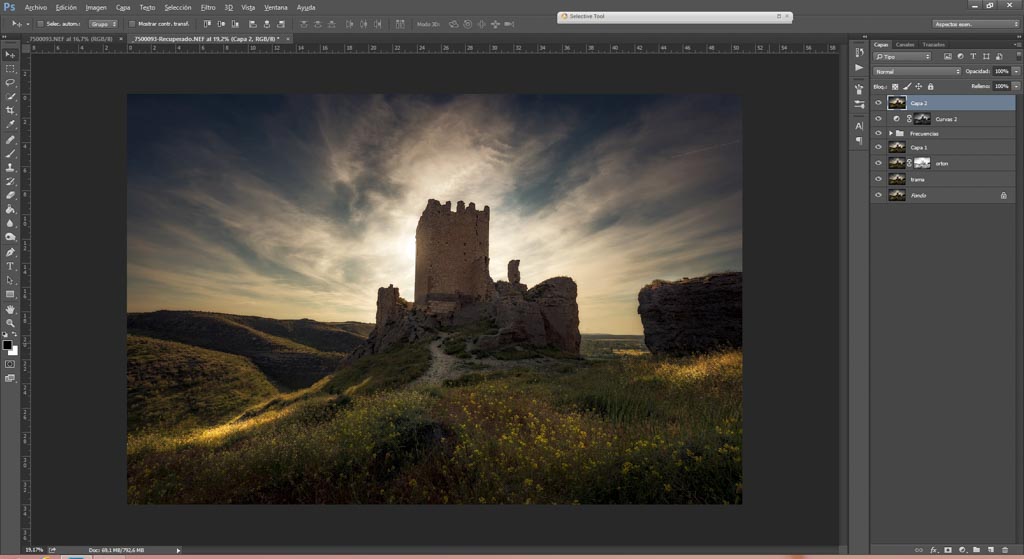
Task: Toggle visibility of the trama layer
Action: coord(878,179)
